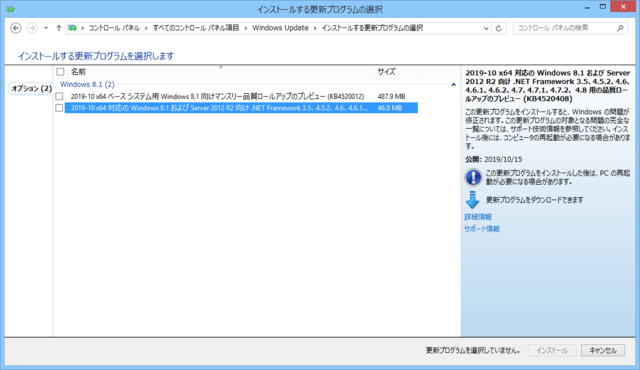Click the blue exclamation restart notice icon
Screen dimensions: 640x370
tap(473, 177)
